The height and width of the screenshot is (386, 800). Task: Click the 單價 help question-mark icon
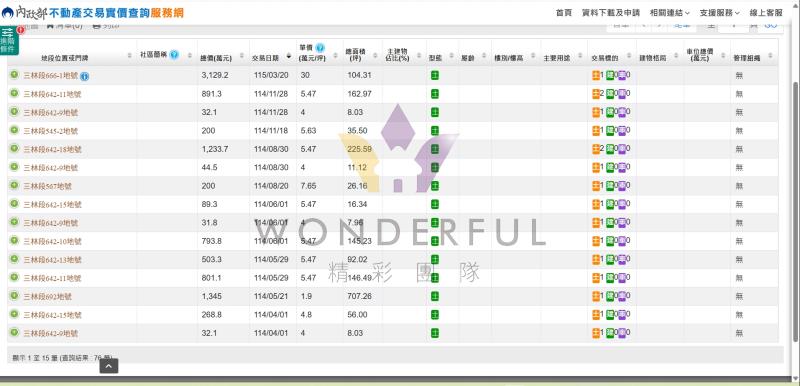point(319,48)
